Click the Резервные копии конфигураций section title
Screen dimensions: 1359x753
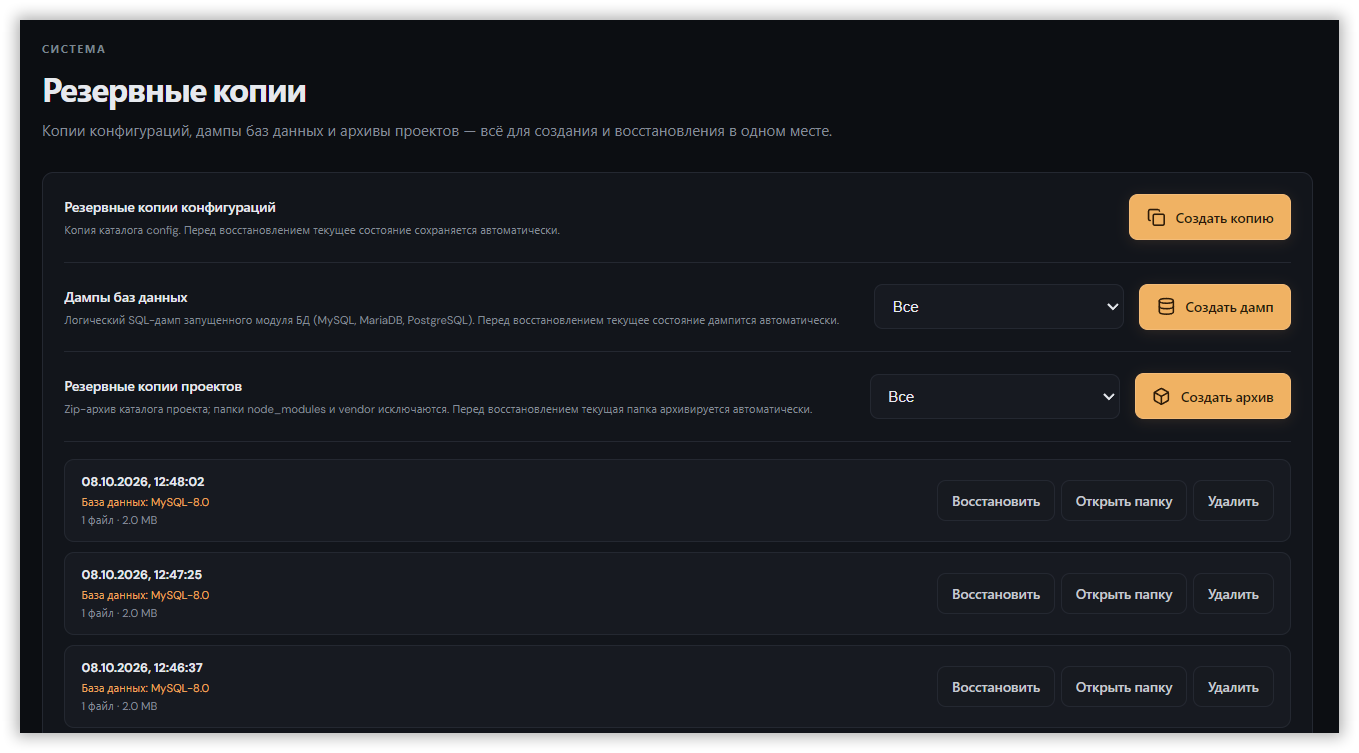[x=170, y=208]
